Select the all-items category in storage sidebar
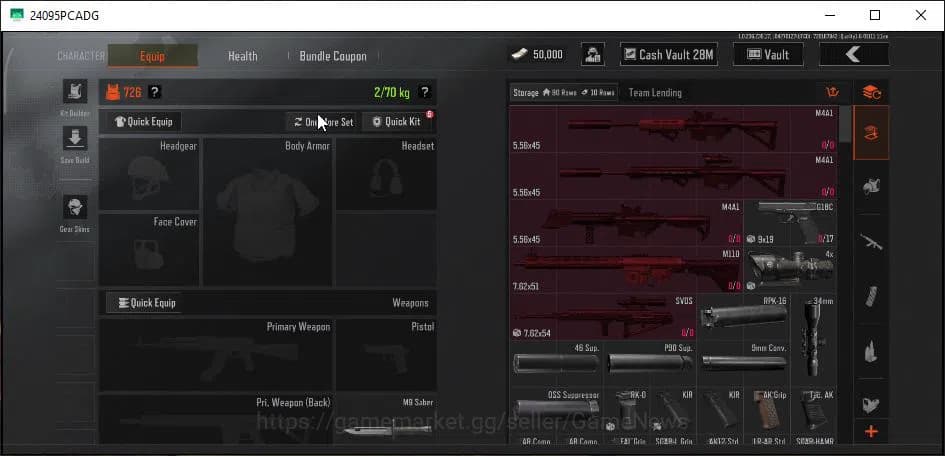The image size is (945, 456). [871, 133]
